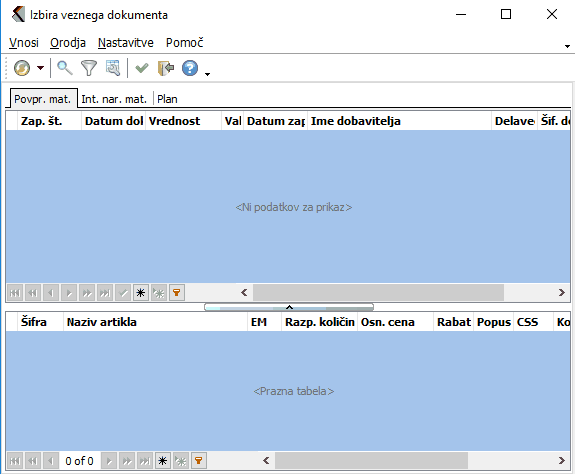The height and width of the screenshot is (474, 575).
Task: Open help via blue question icon
Action: point(190,68)
